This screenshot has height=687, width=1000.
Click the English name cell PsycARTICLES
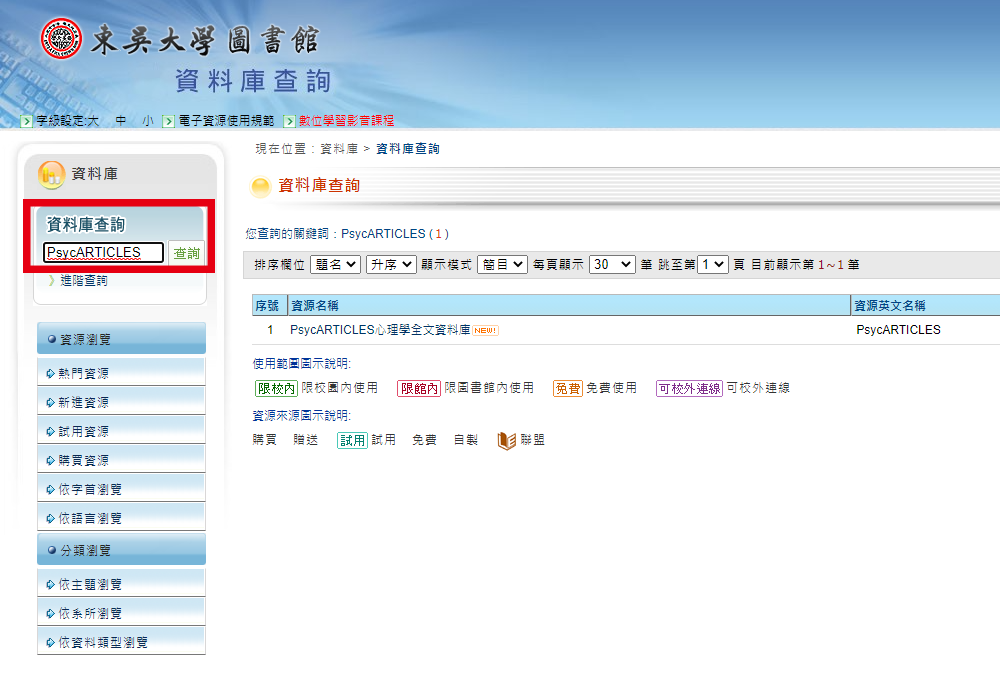(898, 330)
